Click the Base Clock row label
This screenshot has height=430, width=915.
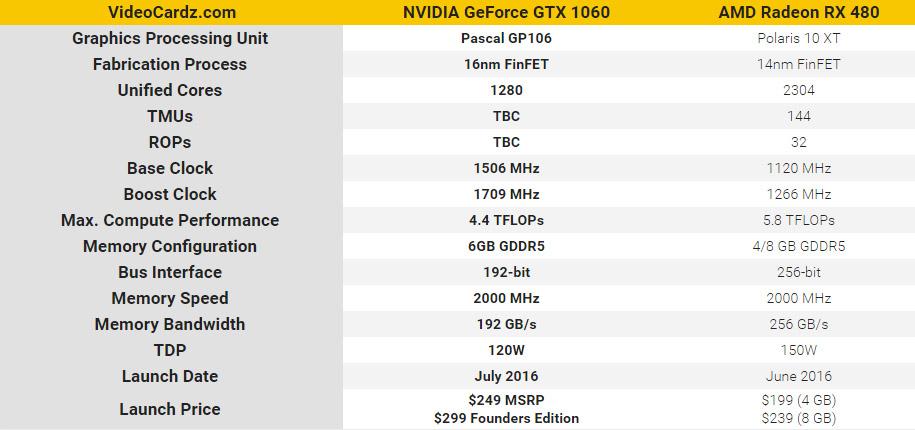pyautogui.click(x=170, y=168)
